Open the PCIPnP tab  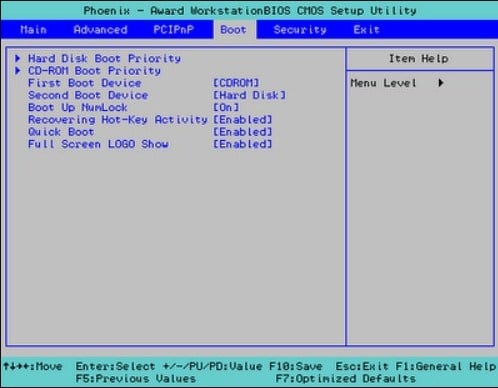[173, 30]
